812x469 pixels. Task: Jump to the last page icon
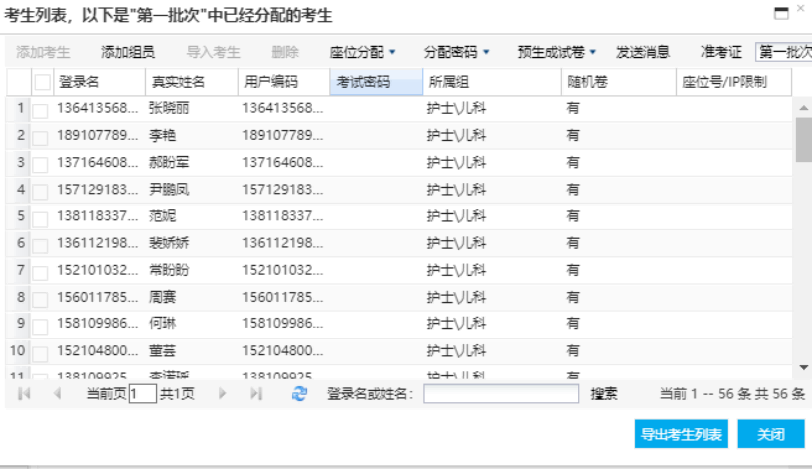coord(256,394)
